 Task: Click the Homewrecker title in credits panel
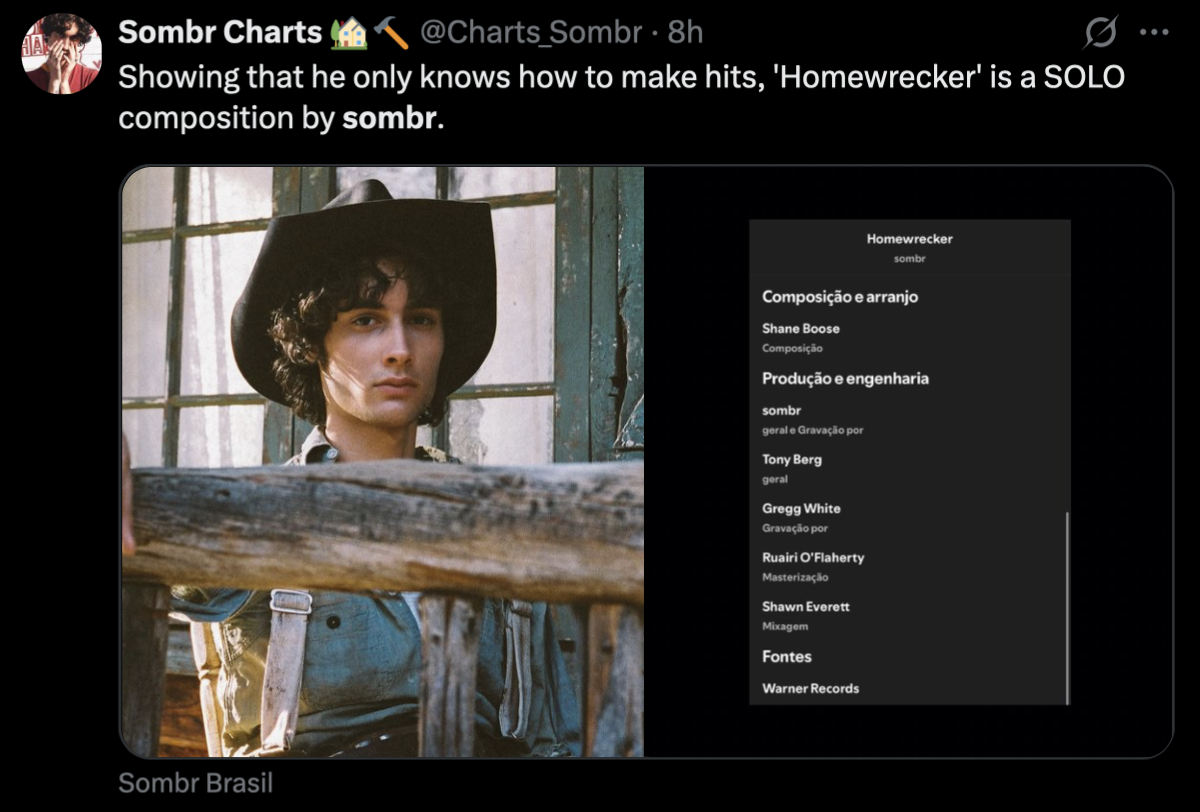(909, 239)
